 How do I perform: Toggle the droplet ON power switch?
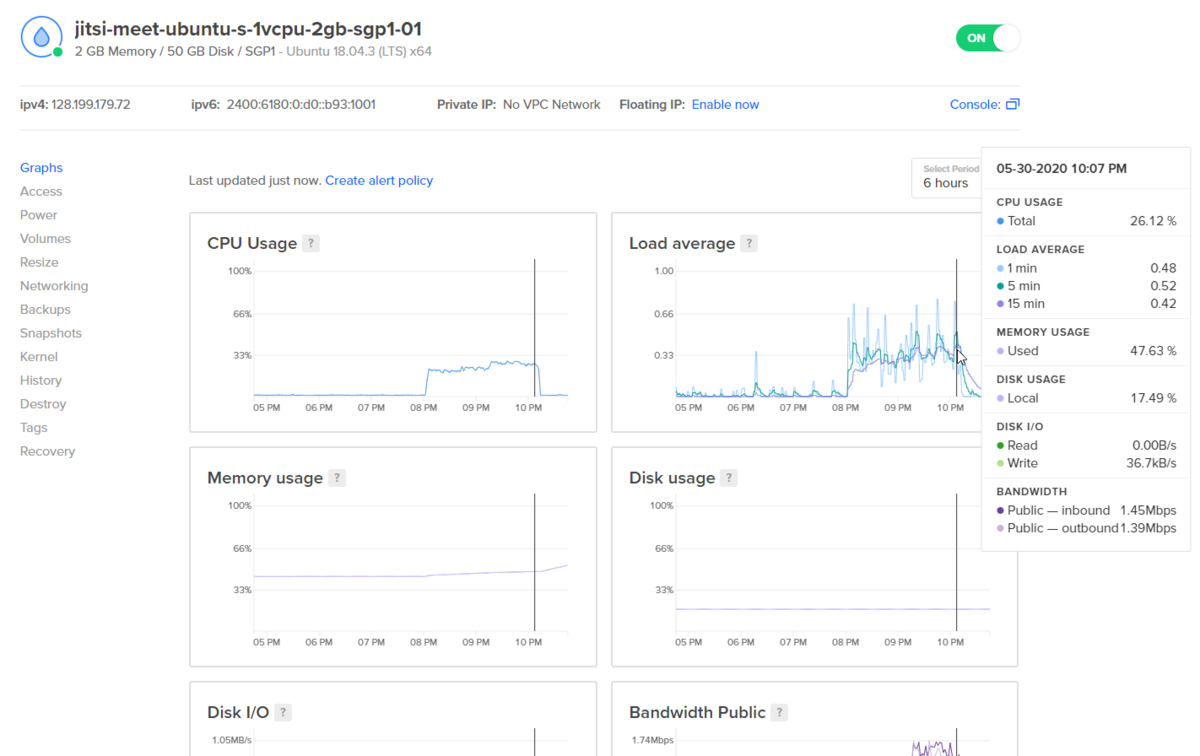[988, 38]
